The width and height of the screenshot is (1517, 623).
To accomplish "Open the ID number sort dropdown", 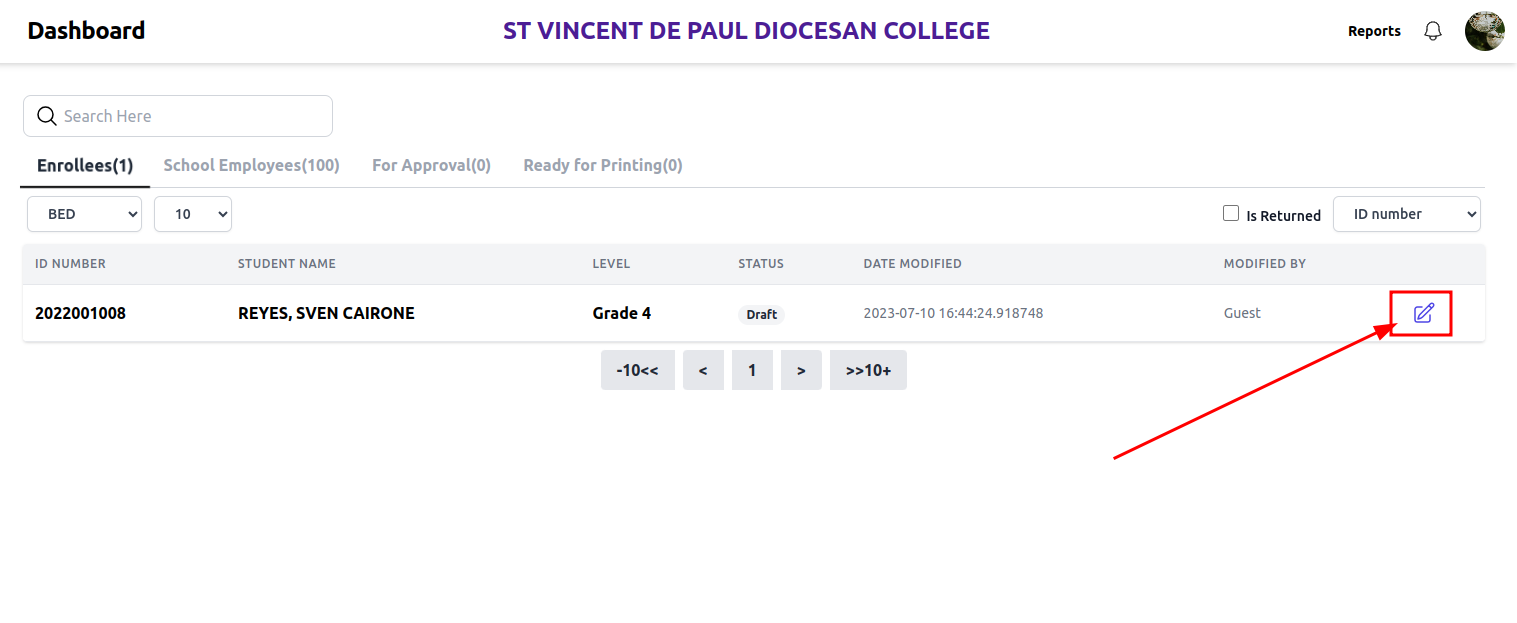I will (x=1406, y=214).
